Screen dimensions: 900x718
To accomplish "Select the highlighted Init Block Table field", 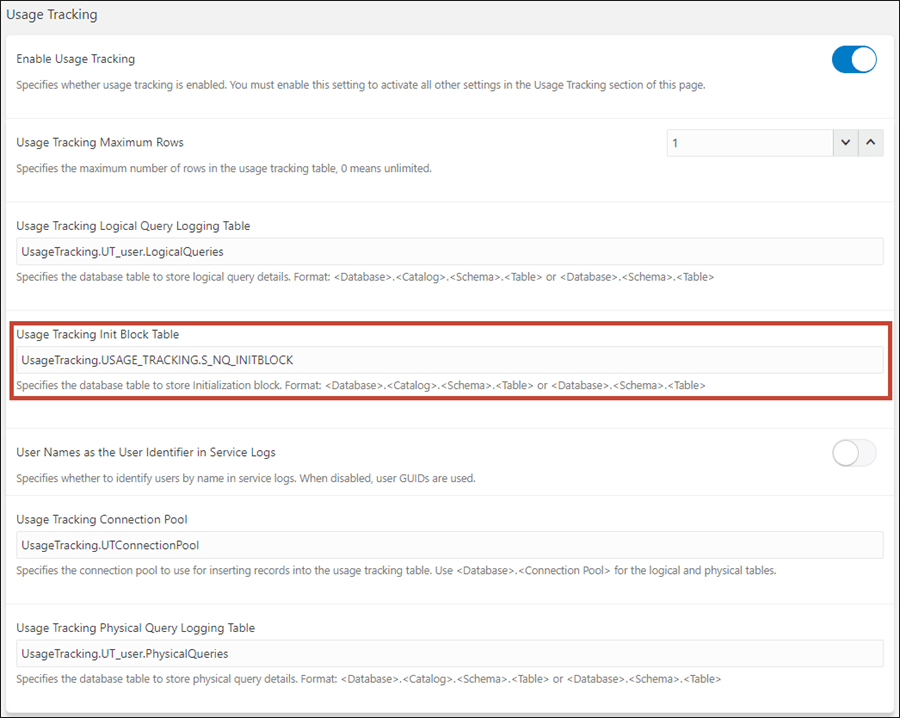I will pos(448,360).
